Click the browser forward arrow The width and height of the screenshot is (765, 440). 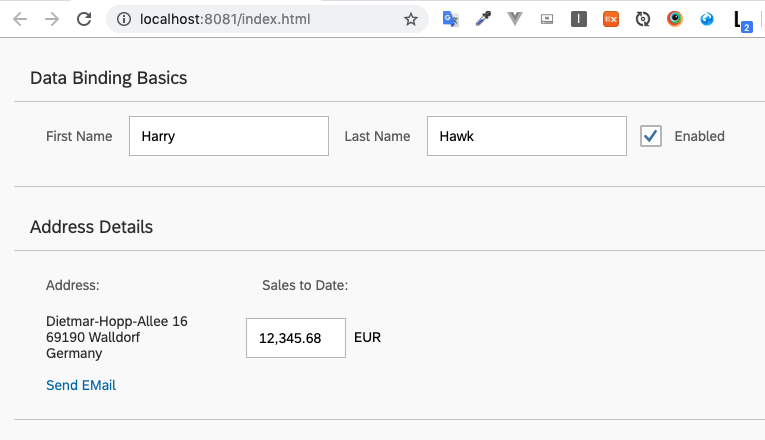pyautogui.click(x=52, y=19)
